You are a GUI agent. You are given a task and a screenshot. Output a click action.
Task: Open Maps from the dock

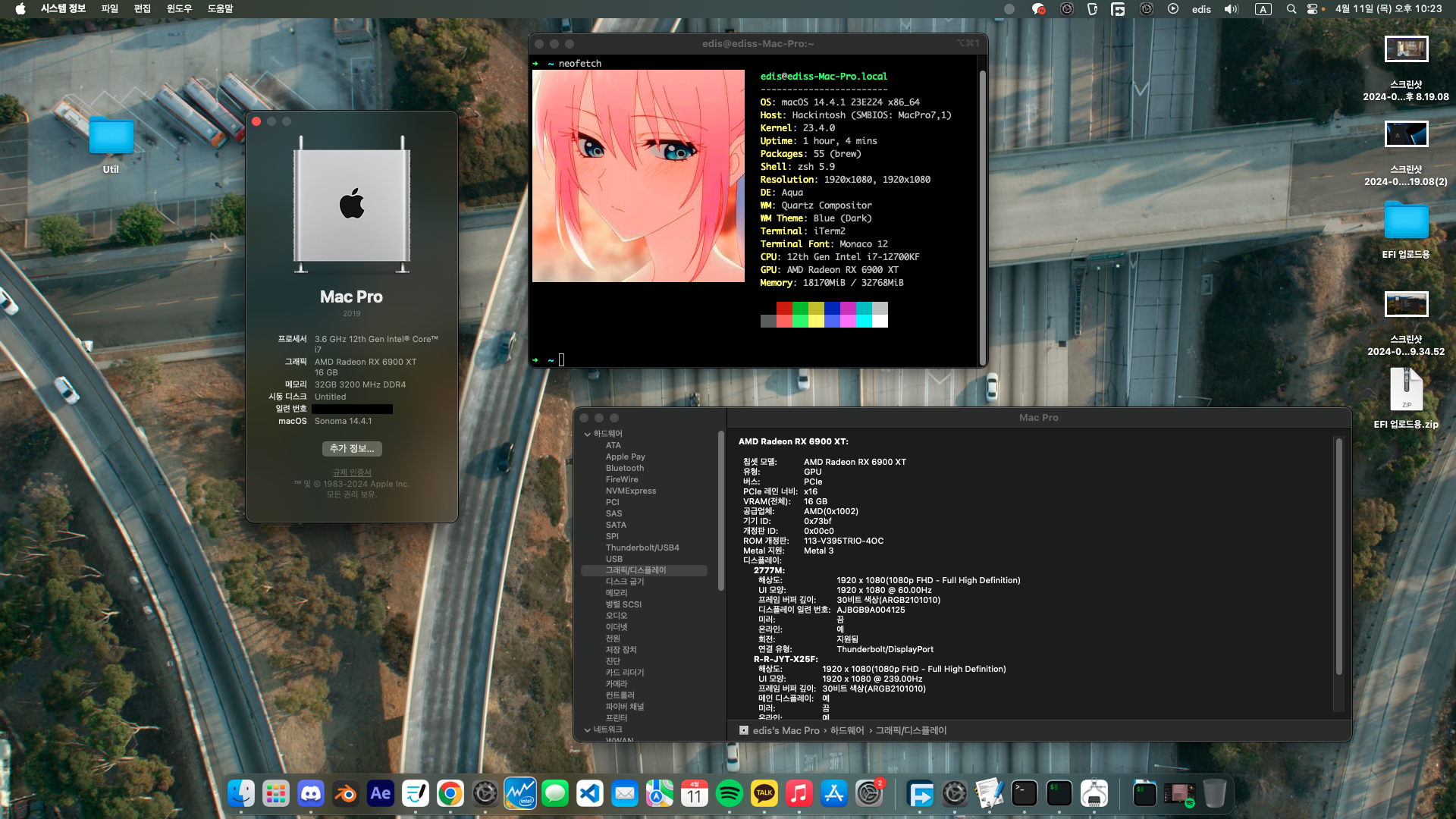point(660,794)
